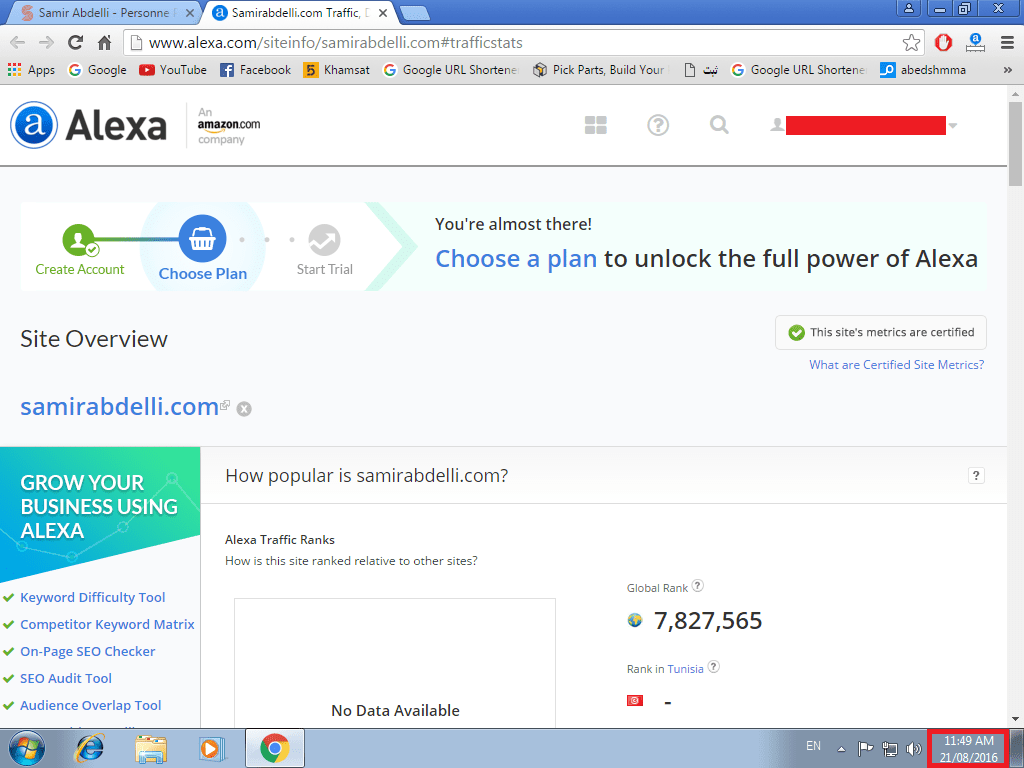Image resolution: width=1024 pixels, height=768 pixels.
Task: Open Alexa site search magnifier icon
Action: coord(719,124)
